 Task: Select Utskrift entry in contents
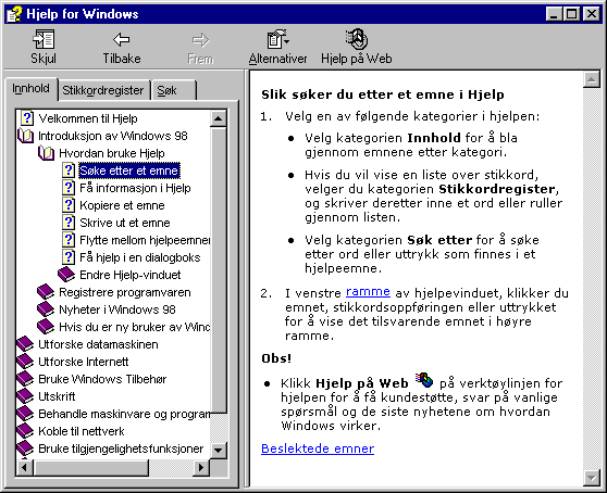click(57, 397)
